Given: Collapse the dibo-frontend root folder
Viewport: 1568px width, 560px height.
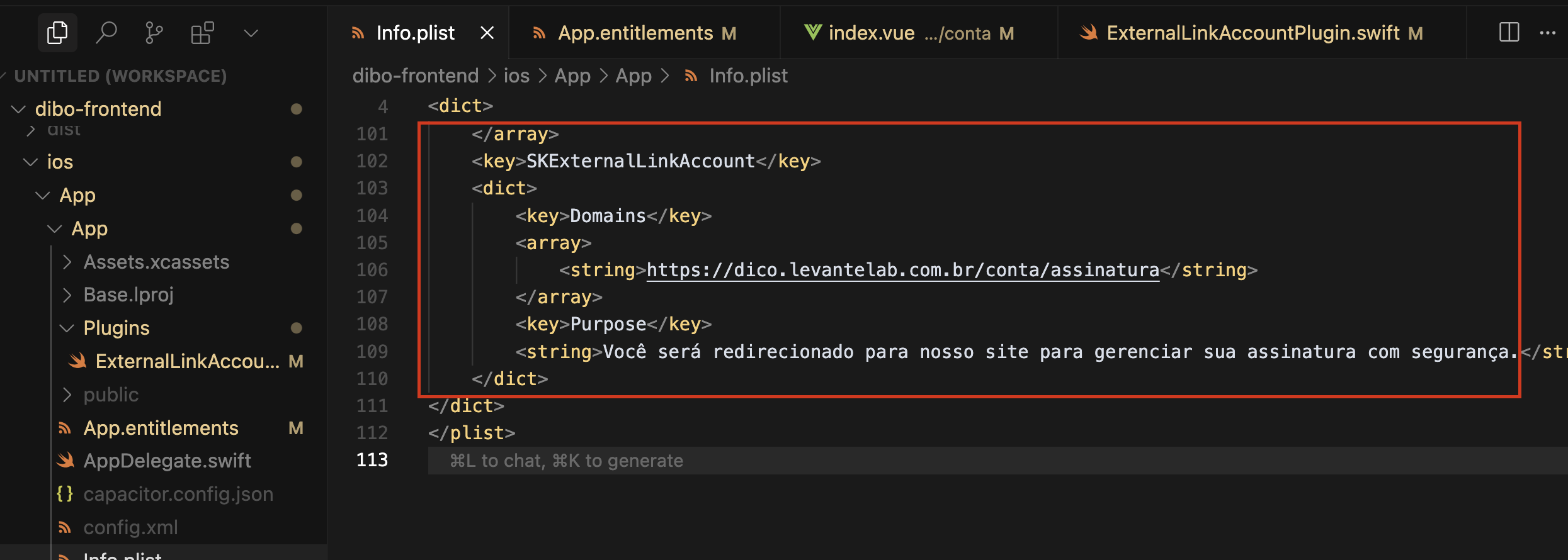Looking at the screenshot, I should 19,109.
